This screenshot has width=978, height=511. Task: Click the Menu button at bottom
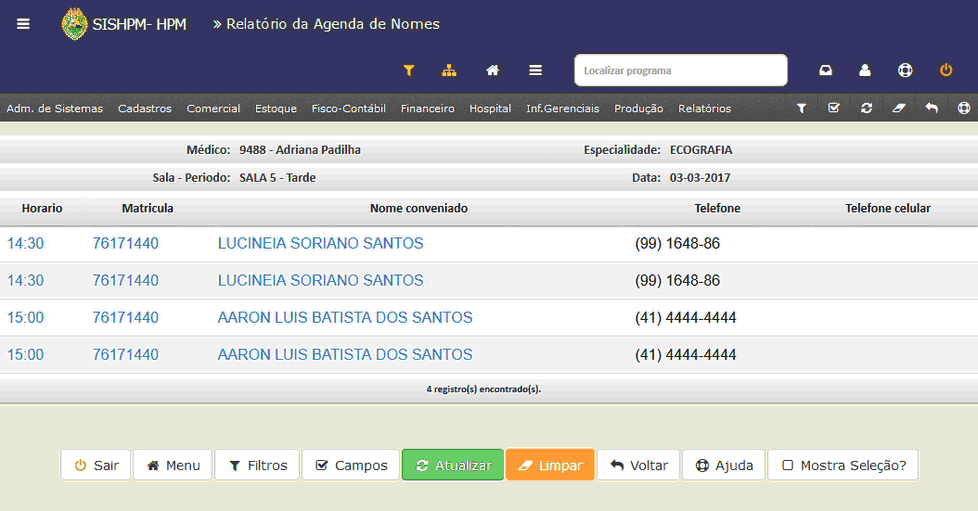pyautogui.click(x=173, y=465)
